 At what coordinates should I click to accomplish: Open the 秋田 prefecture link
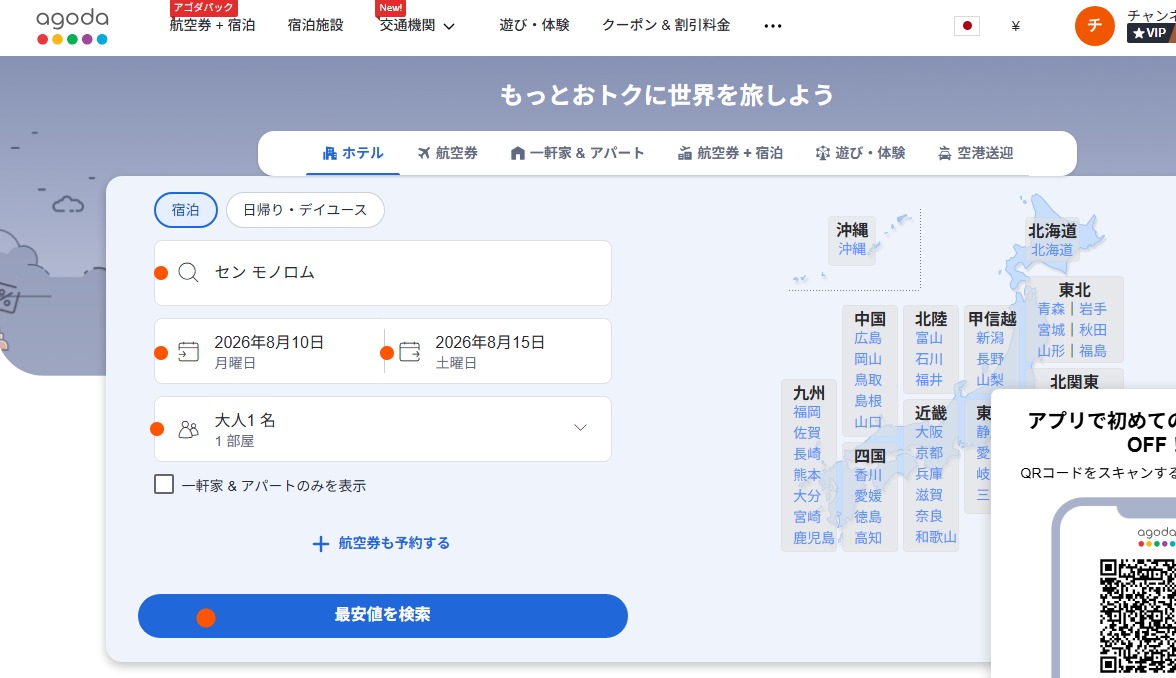tap(1093, 330)
